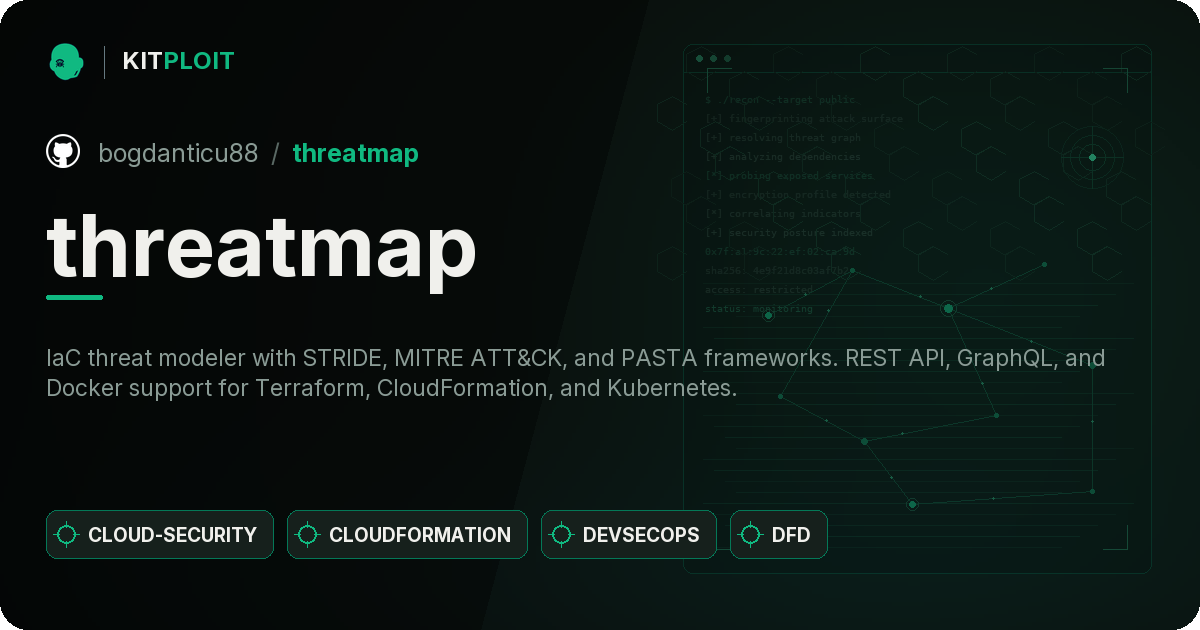Screen dimensions: 1200x630
Task: Click the 'correlating indicators' terminal line
Action: pos(782,214)
